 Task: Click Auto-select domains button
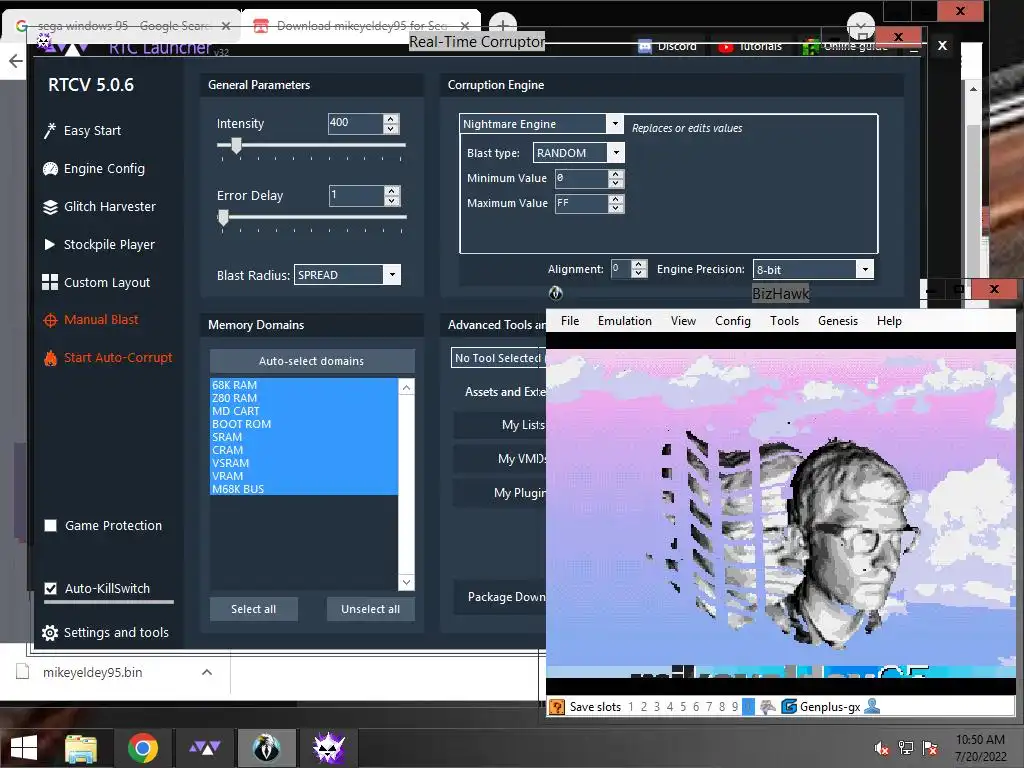(312, 361)
